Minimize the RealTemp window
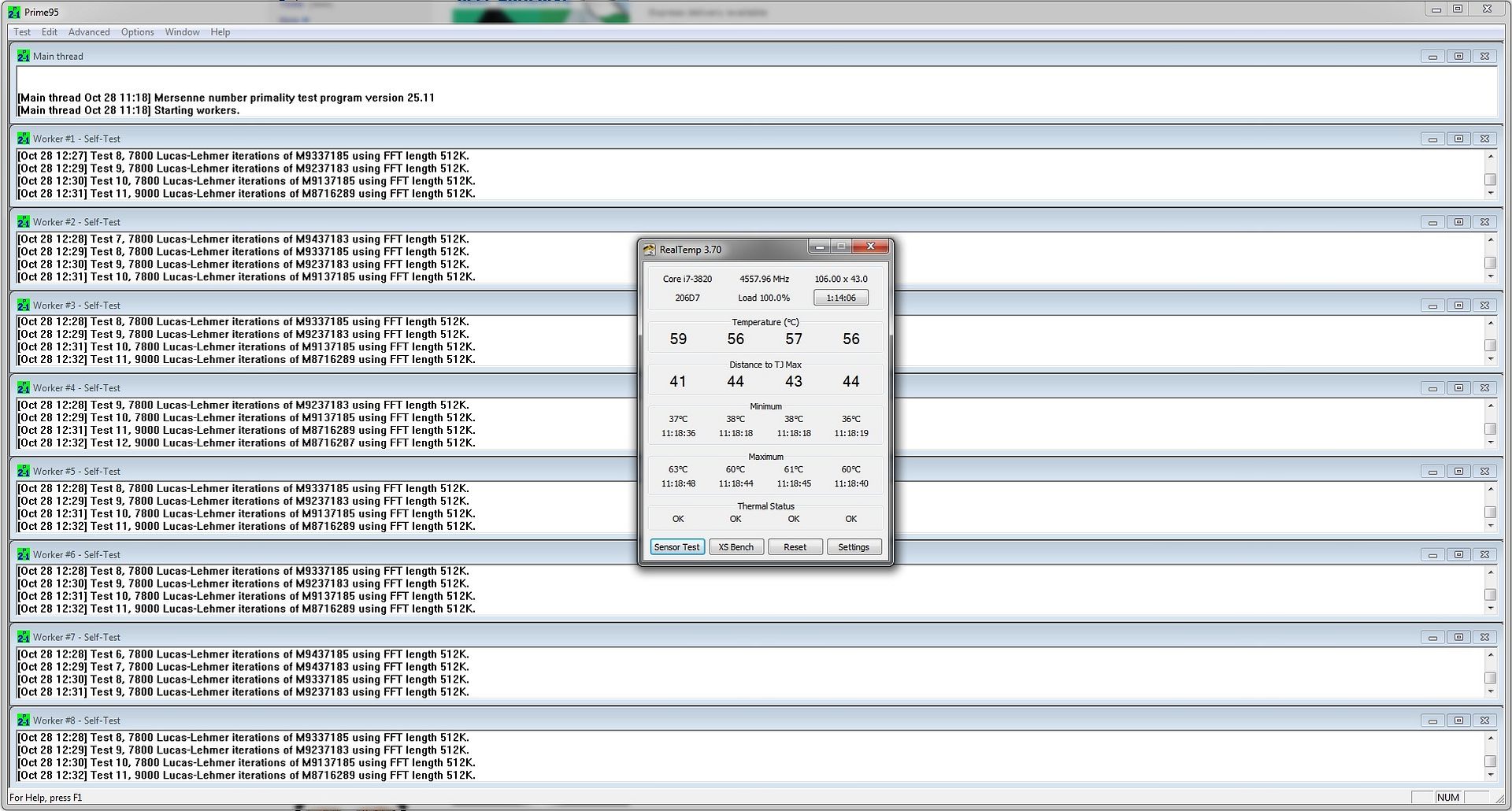The width and height of the screenshot is (1512, 811). tap(820, 246)
